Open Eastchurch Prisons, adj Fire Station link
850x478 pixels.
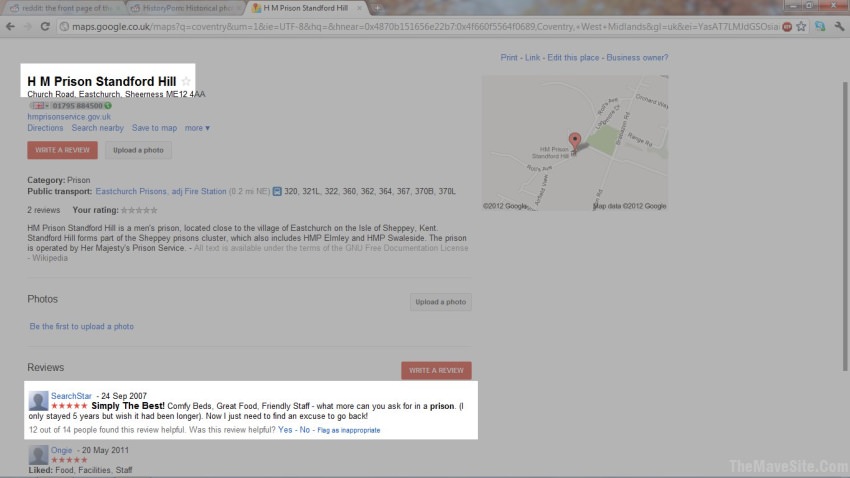point(160,191)
